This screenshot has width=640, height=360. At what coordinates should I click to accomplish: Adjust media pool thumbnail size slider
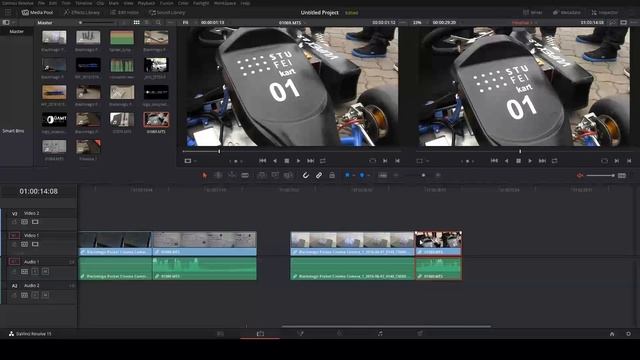(97, 22)
